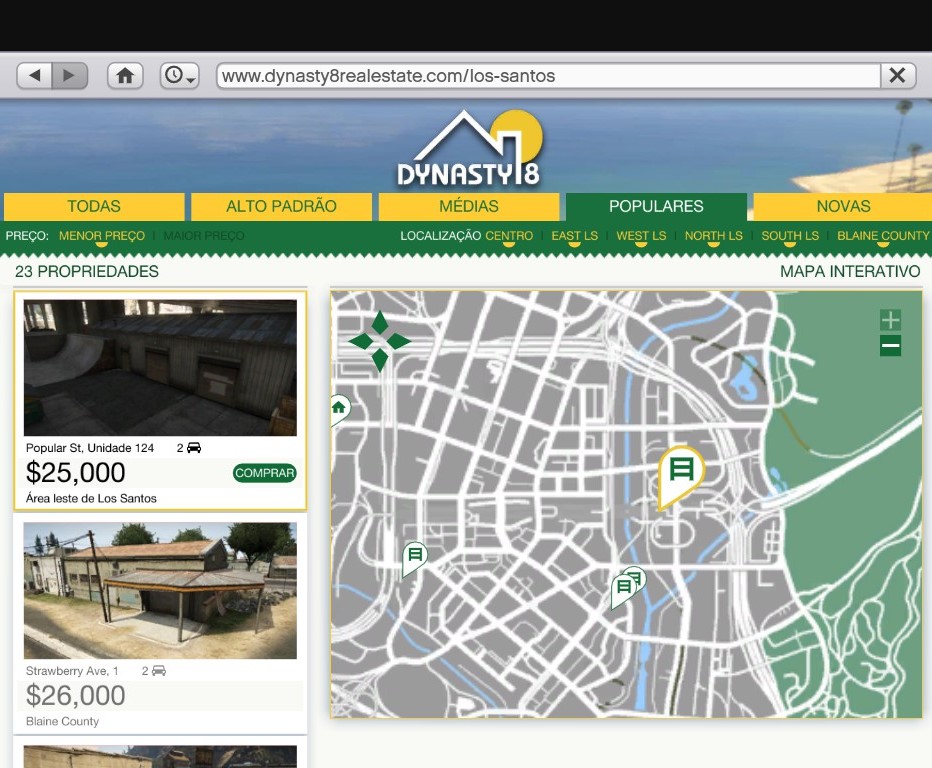The image size is (932, 768).
Task: Select the $26,000 price text
Action: point(75,696)
